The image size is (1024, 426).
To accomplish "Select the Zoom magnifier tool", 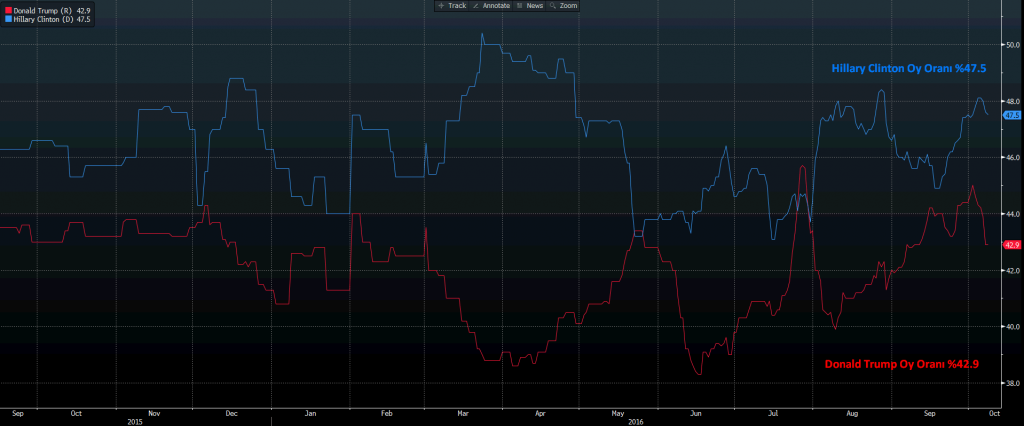I will 563,5.
